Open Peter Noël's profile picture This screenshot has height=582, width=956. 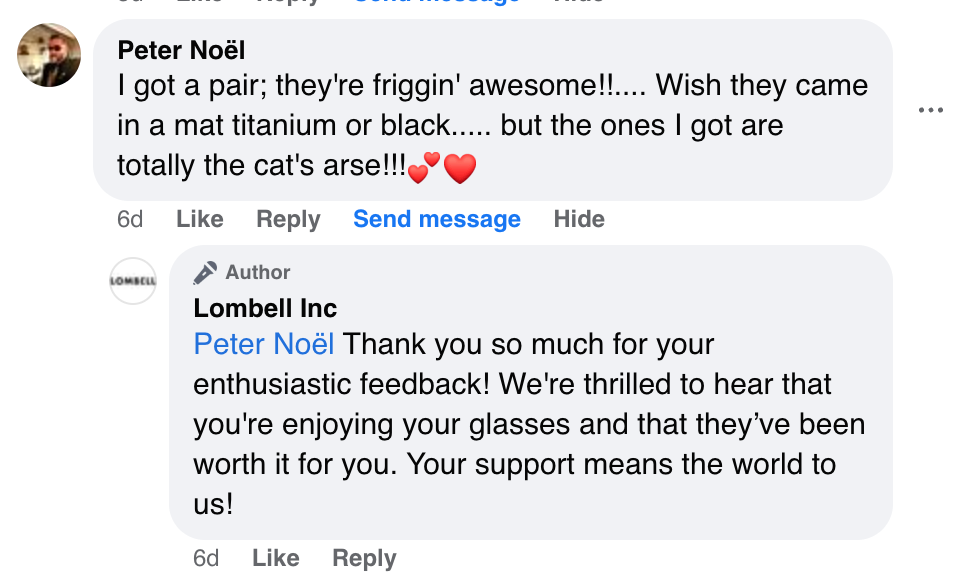(49, 55)
